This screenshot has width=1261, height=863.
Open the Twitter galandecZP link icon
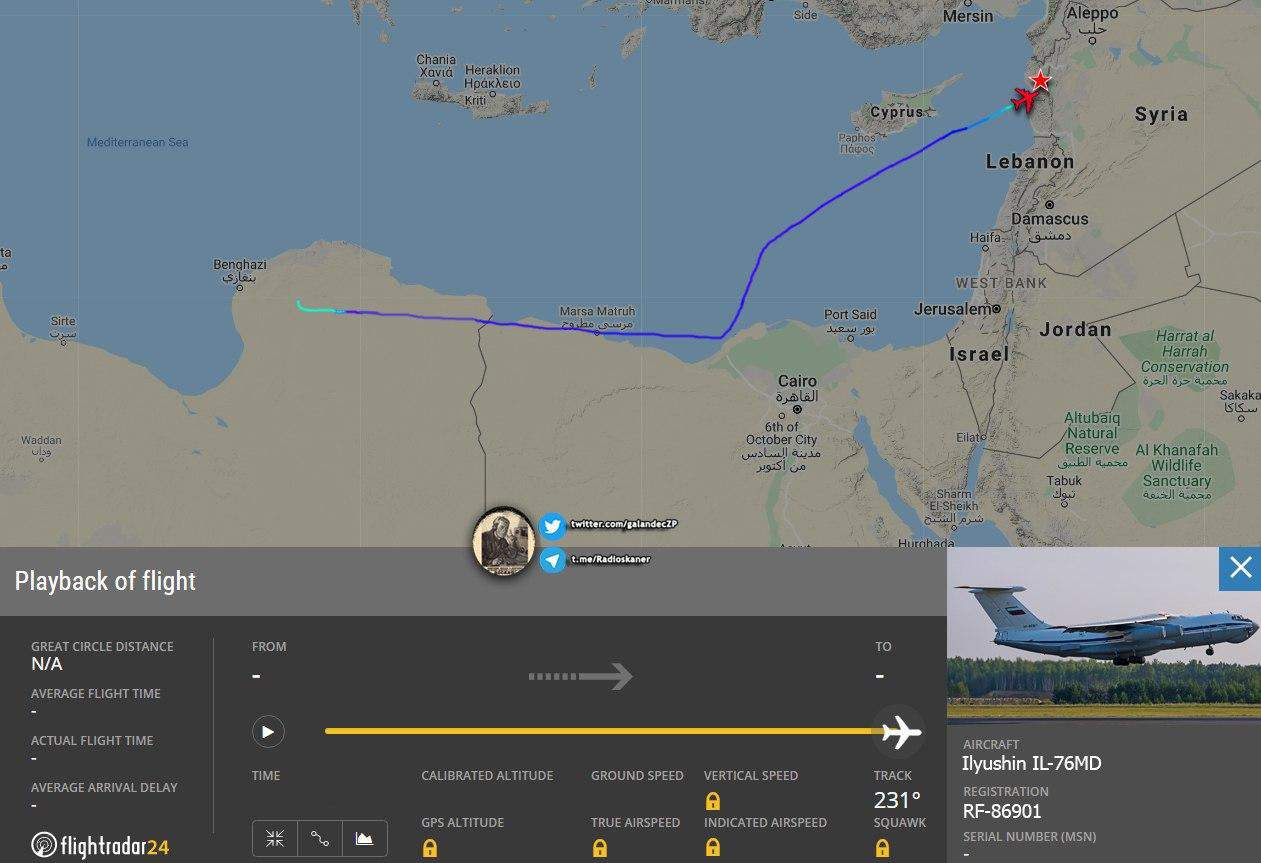coord(553,525)
